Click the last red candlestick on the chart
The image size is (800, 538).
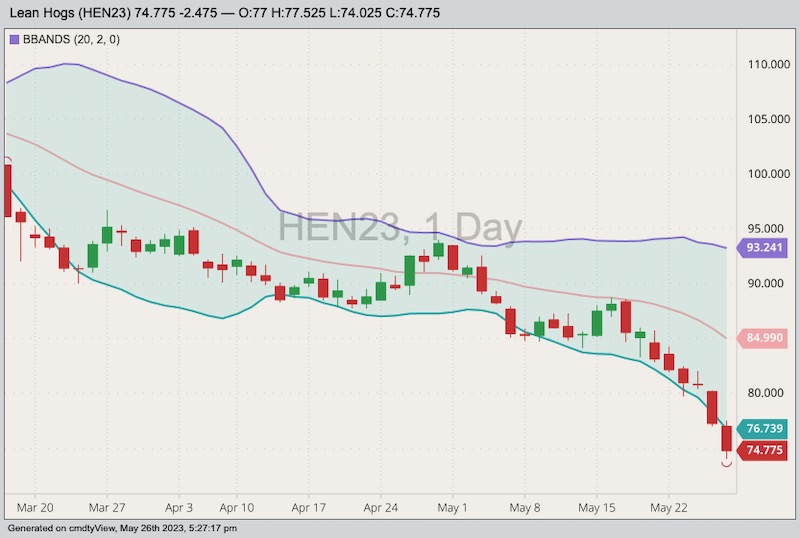[x=727, y=439]
